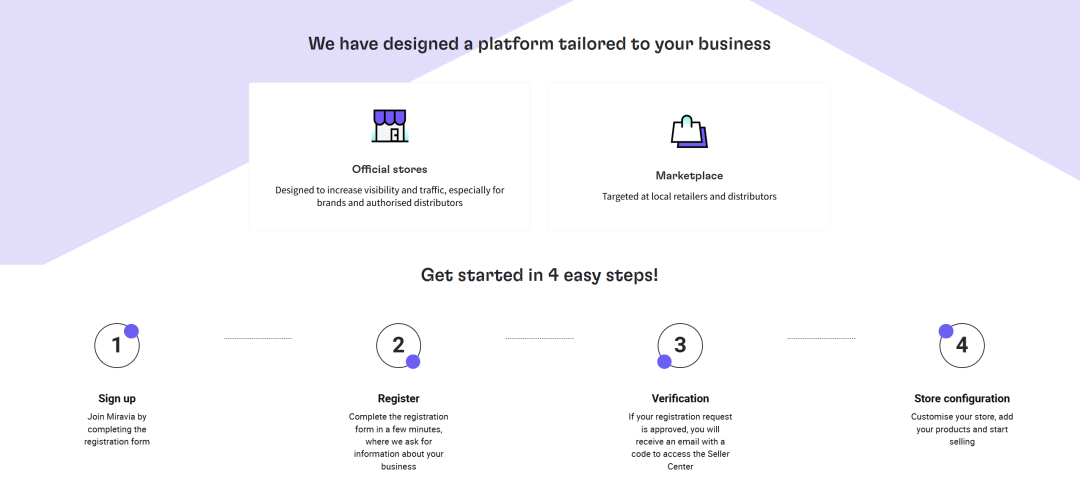Image resolution: width=1080 pixels, height=478 pixels.
Task: Click the Sign up step title
Action: click(x=117, y=398)
